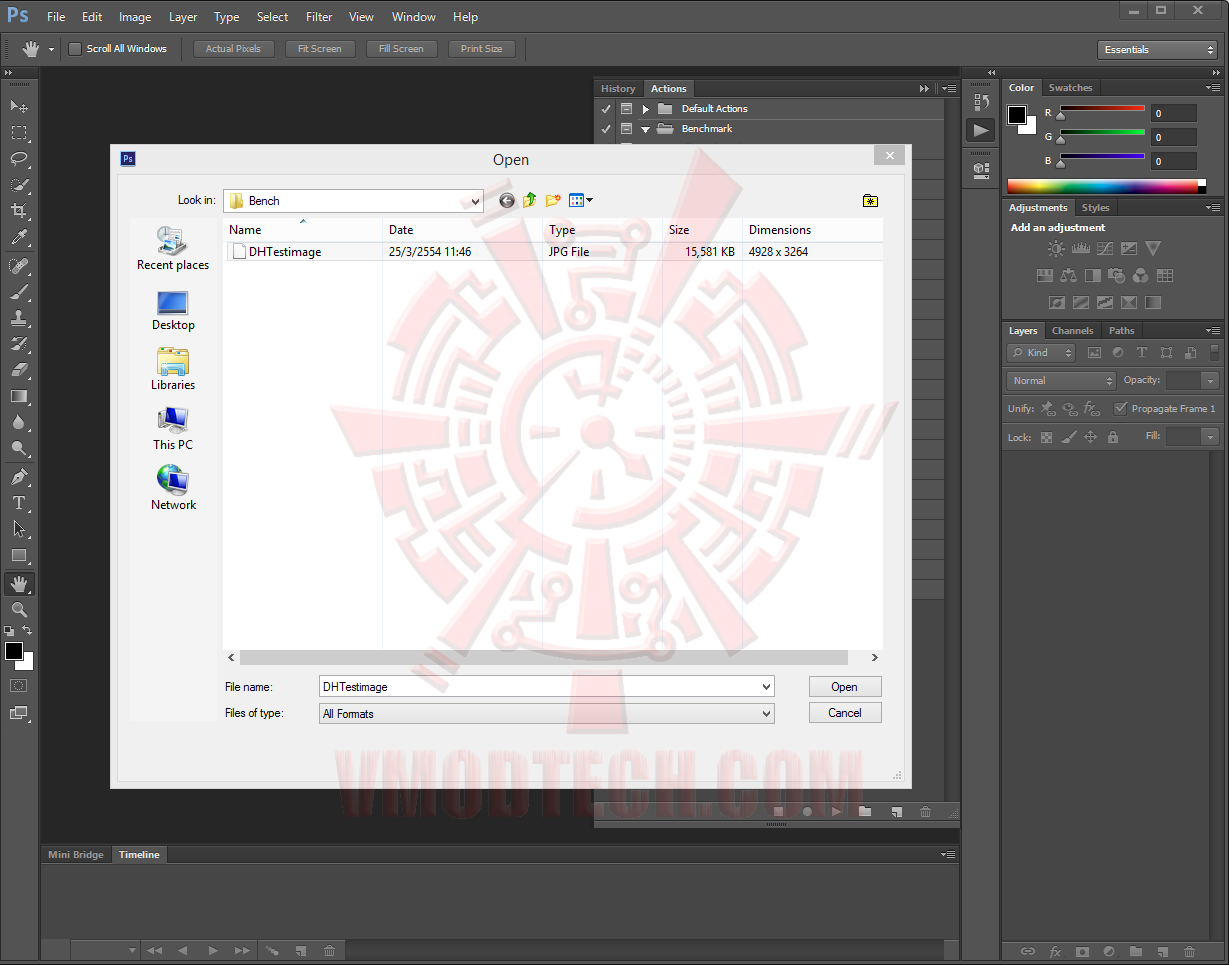
Task: Select the Gradient tool
Action: tap(19, 396)
